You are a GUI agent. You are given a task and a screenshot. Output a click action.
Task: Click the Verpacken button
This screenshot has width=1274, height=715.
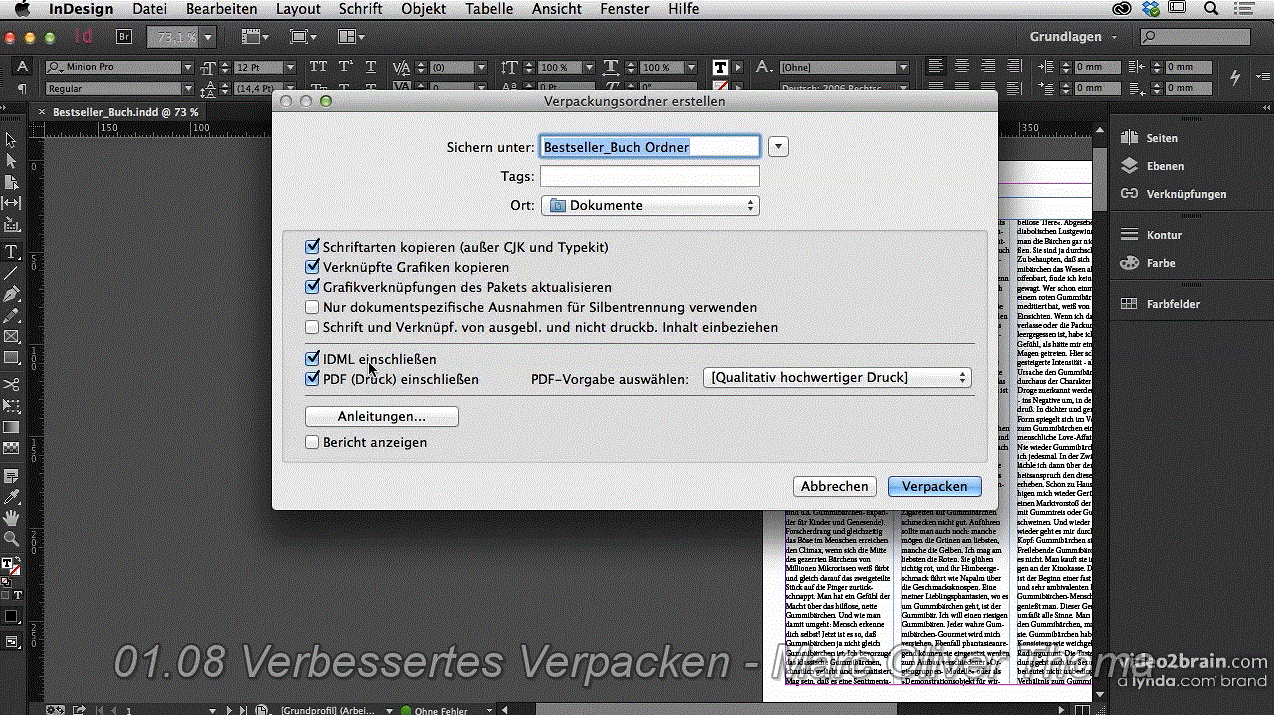(935, 486)
